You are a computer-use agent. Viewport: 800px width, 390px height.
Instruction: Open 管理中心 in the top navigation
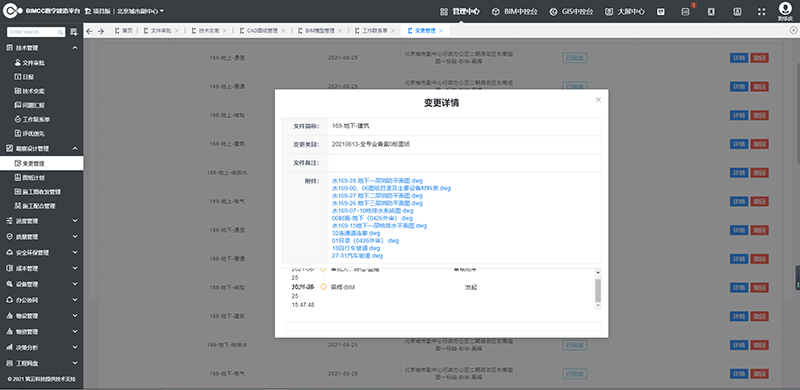460,11
